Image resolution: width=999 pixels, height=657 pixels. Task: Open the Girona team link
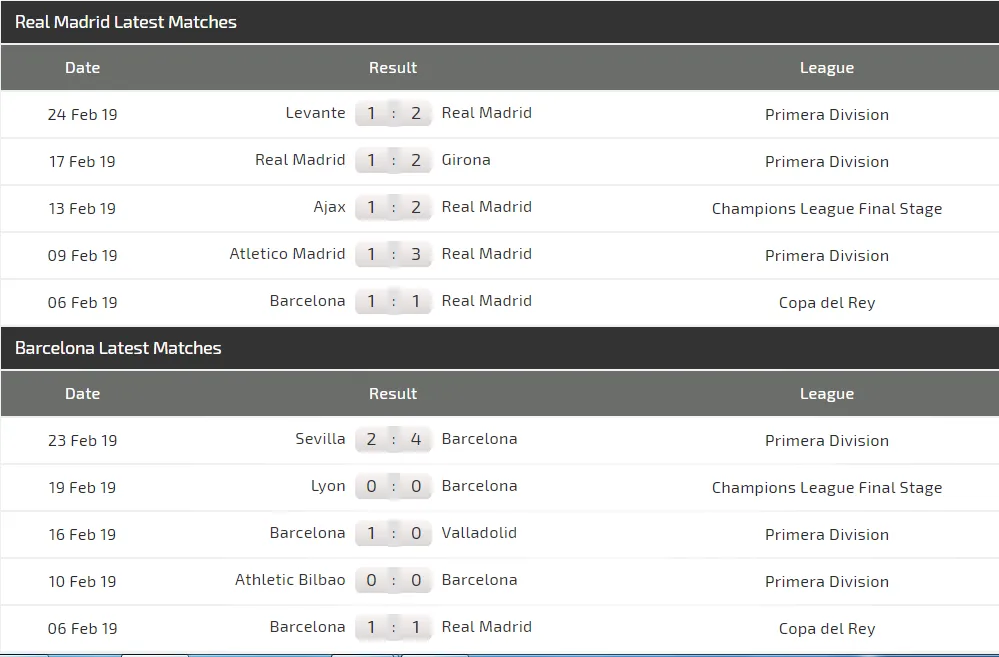(466, 160)
